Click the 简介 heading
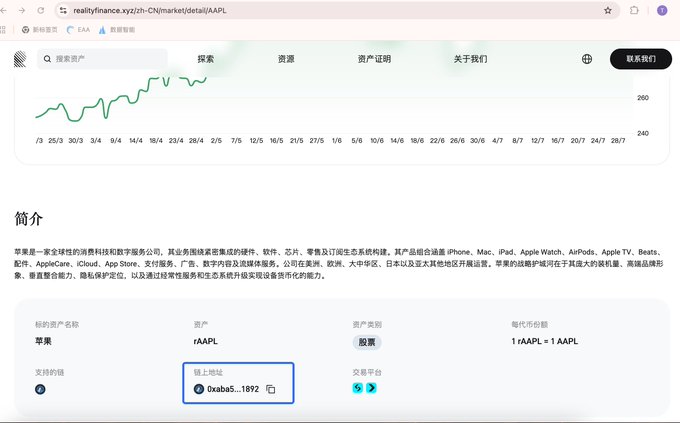Viewport: 680px width, 423px height. 29,218
